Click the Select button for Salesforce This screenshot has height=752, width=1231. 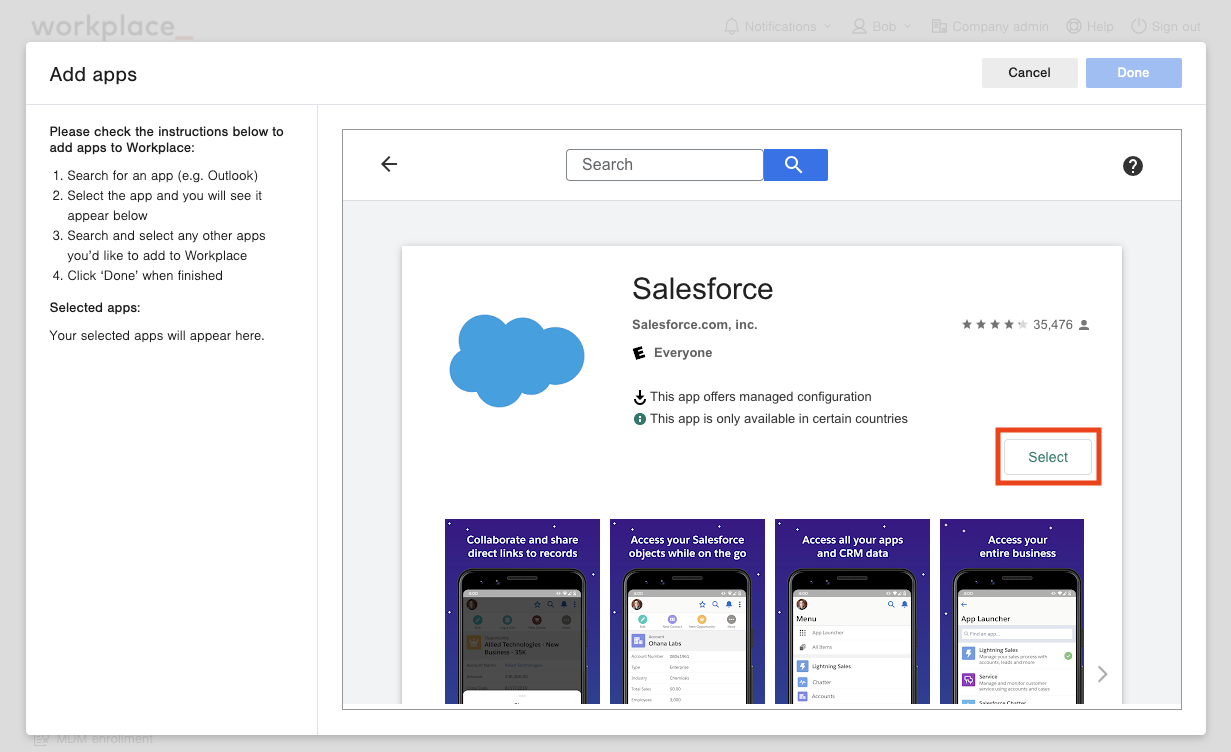1048,457
